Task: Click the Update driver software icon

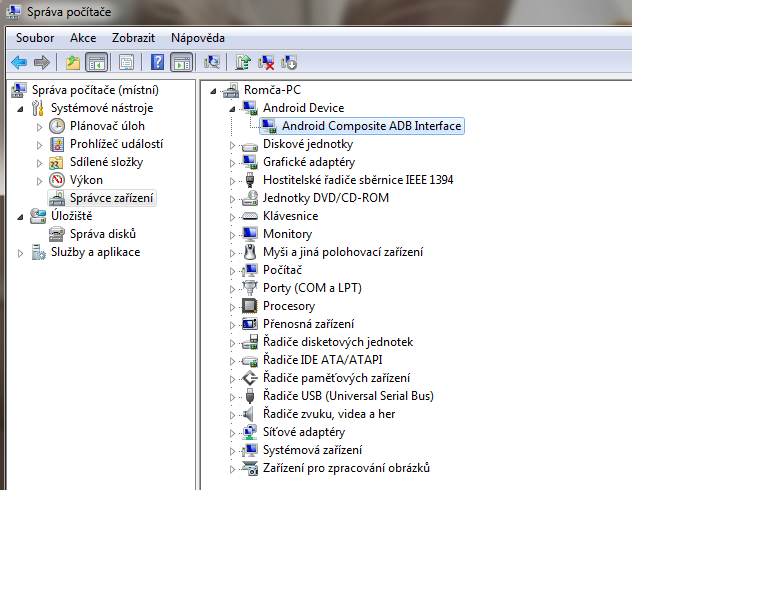Action: click(243, 62)
